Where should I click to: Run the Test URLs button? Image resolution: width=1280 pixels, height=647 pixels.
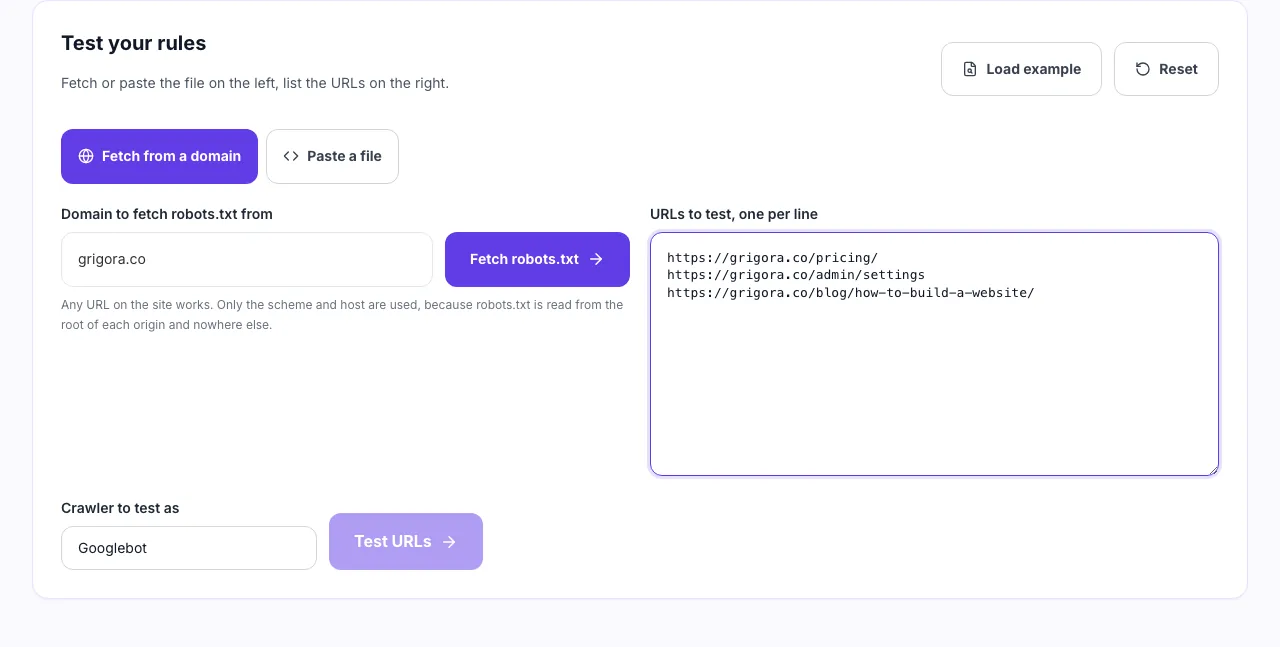[406, 542]
